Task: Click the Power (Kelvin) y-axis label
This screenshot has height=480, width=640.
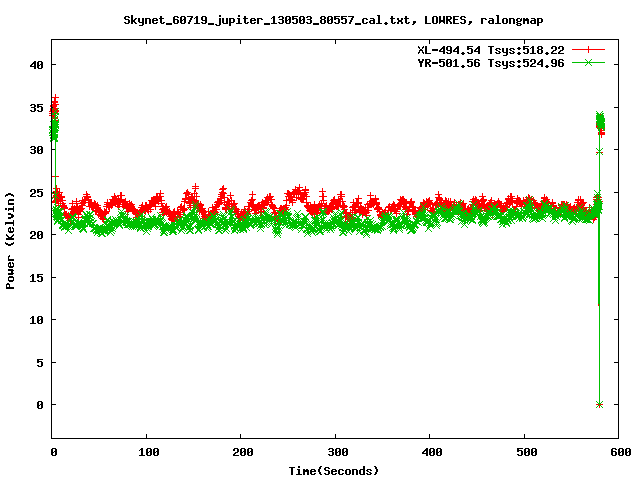Action: (x=10, y=240)
